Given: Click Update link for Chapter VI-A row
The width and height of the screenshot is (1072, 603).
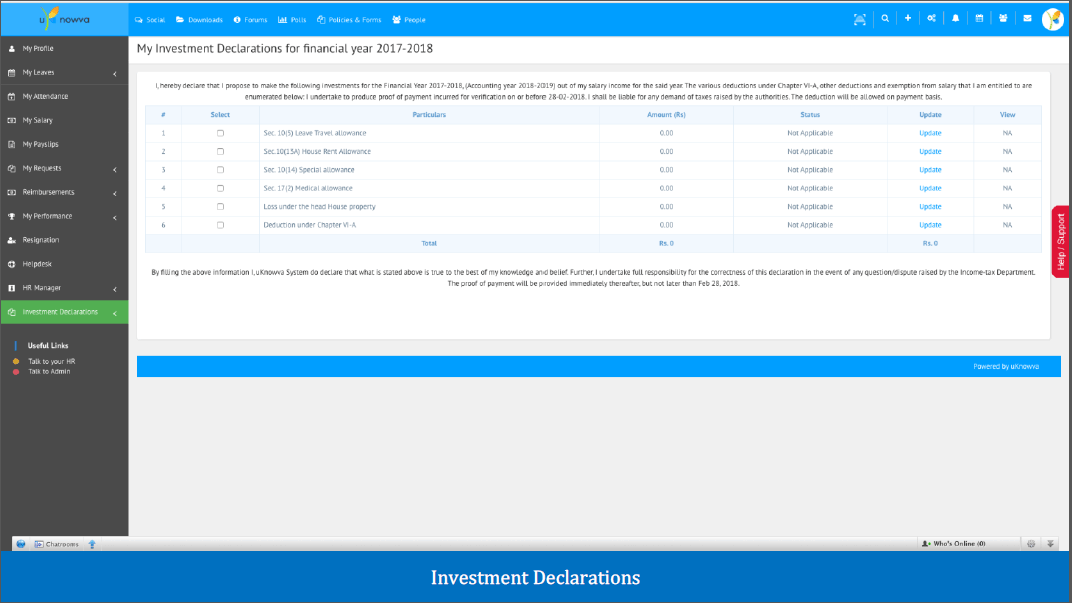Looking at the screenshot, I should coord(930,225).
